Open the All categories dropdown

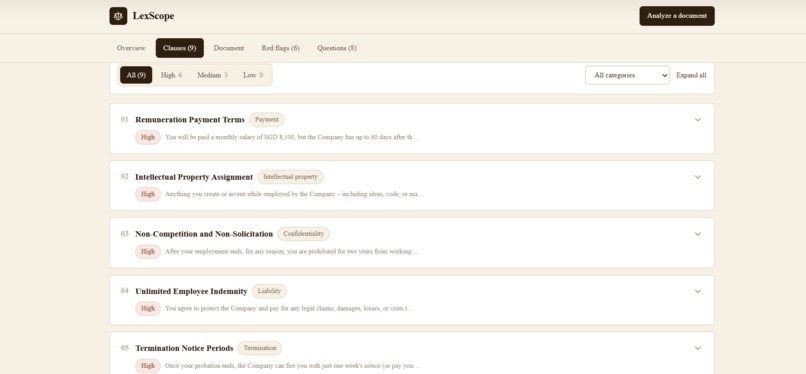pyautogui.click(x=627, y=75)
